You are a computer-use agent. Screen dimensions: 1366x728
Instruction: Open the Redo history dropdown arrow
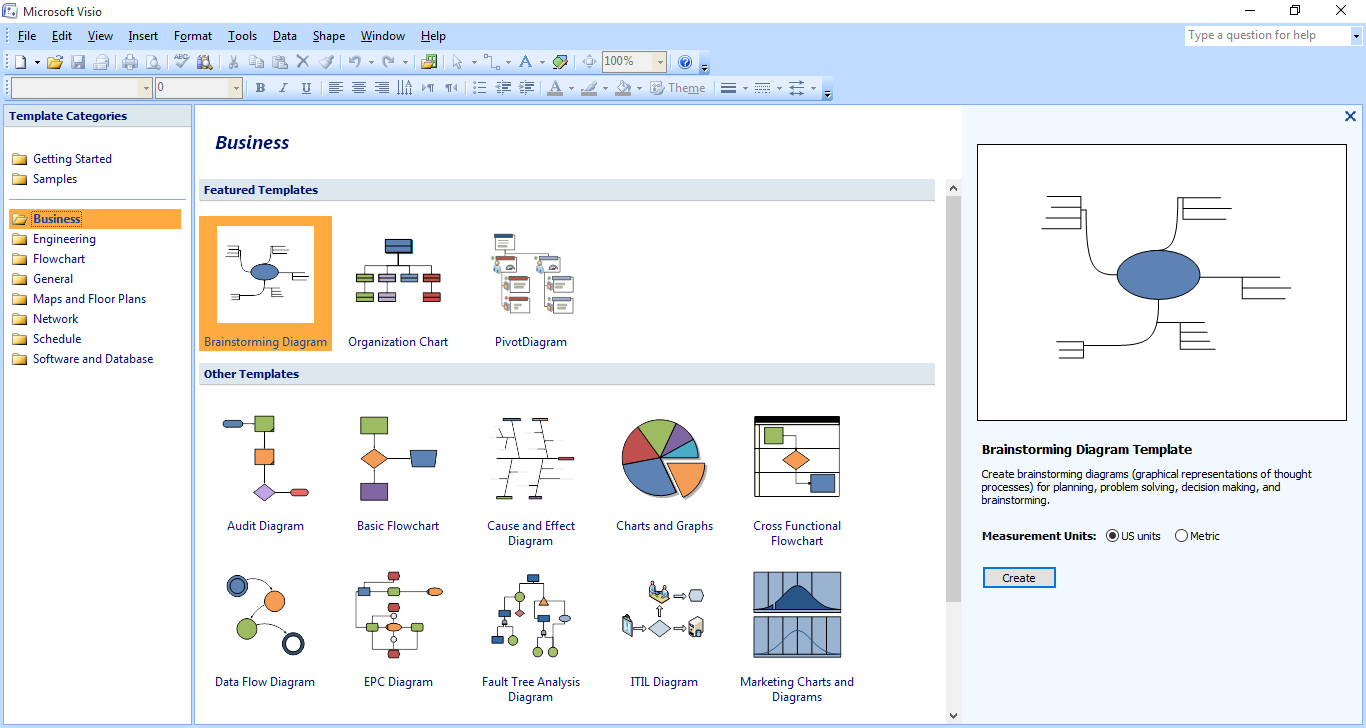[405, 62]
